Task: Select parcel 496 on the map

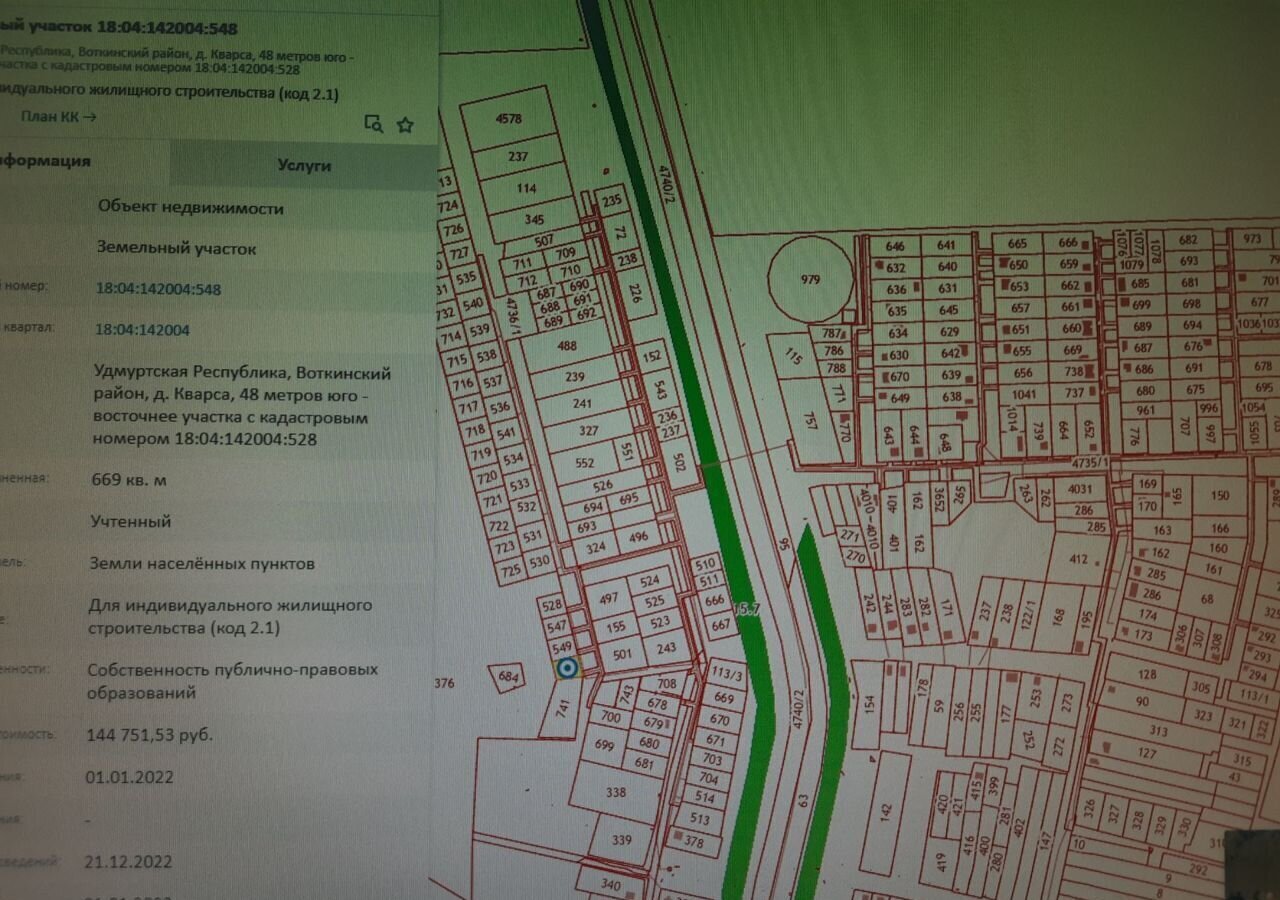Action: click(x=639, y=536)
